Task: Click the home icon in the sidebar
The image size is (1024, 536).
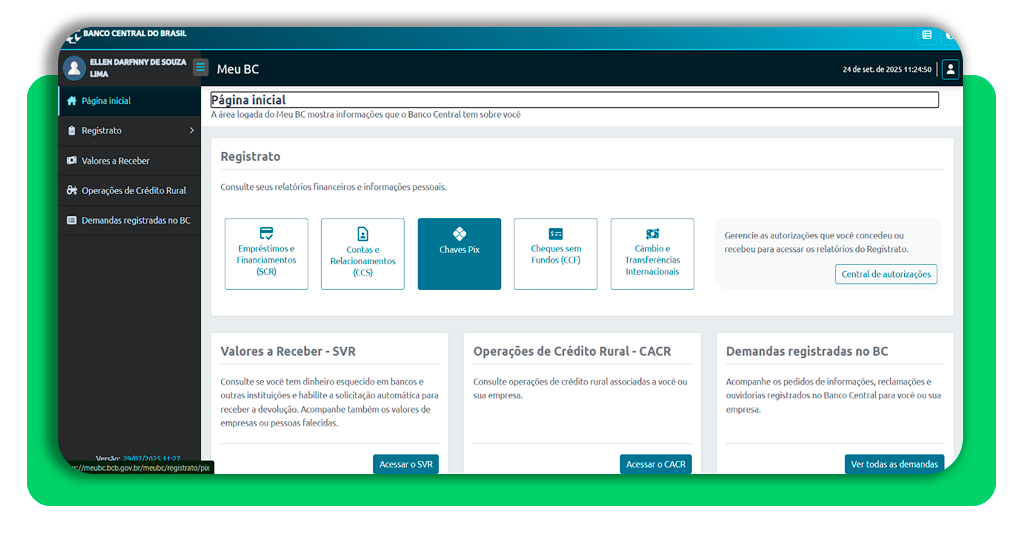Action: [x=72, y=101]
